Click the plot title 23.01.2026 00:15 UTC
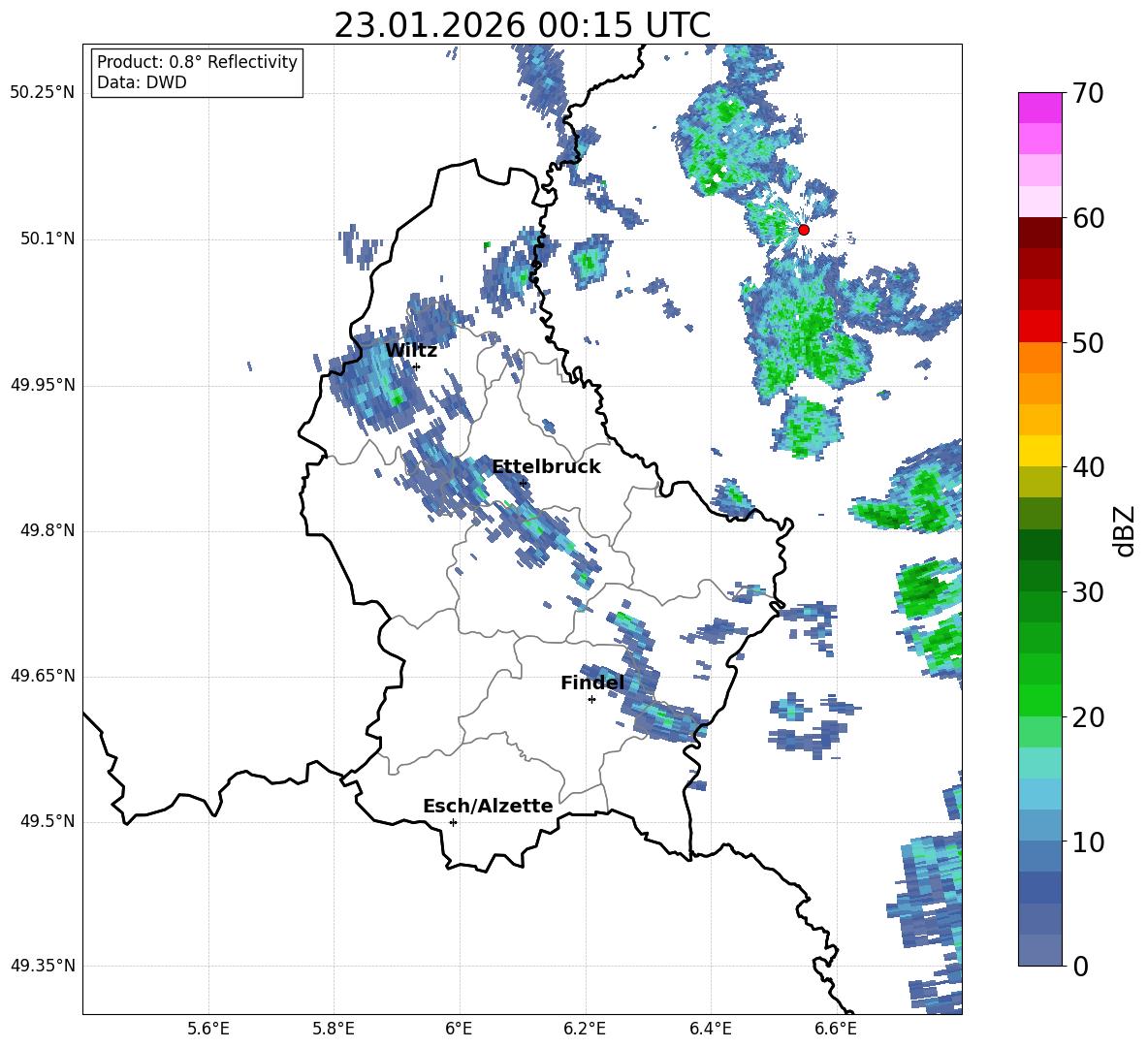 [522, 25]
